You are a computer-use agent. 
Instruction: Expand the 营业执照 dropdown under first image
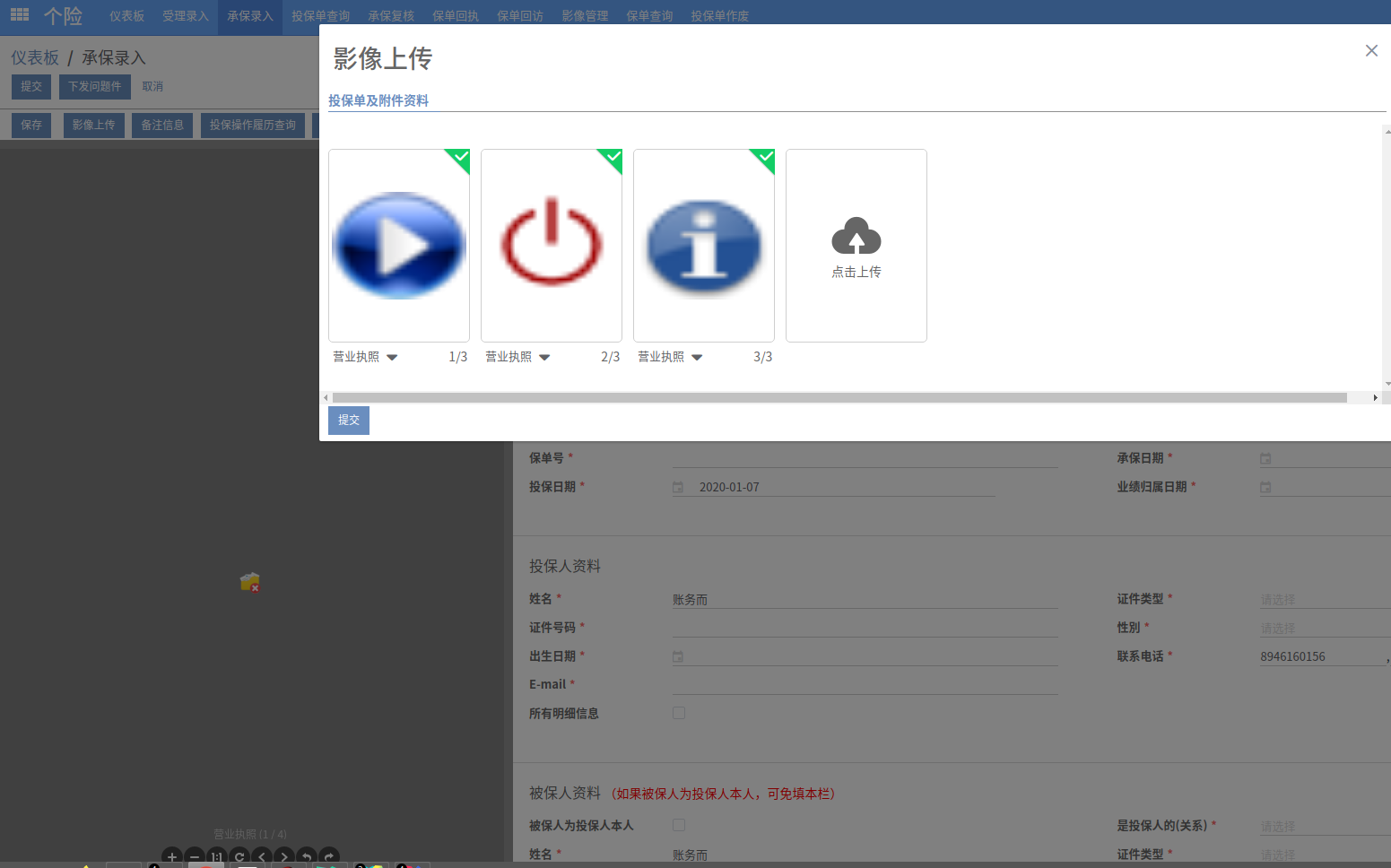point(392,356)
